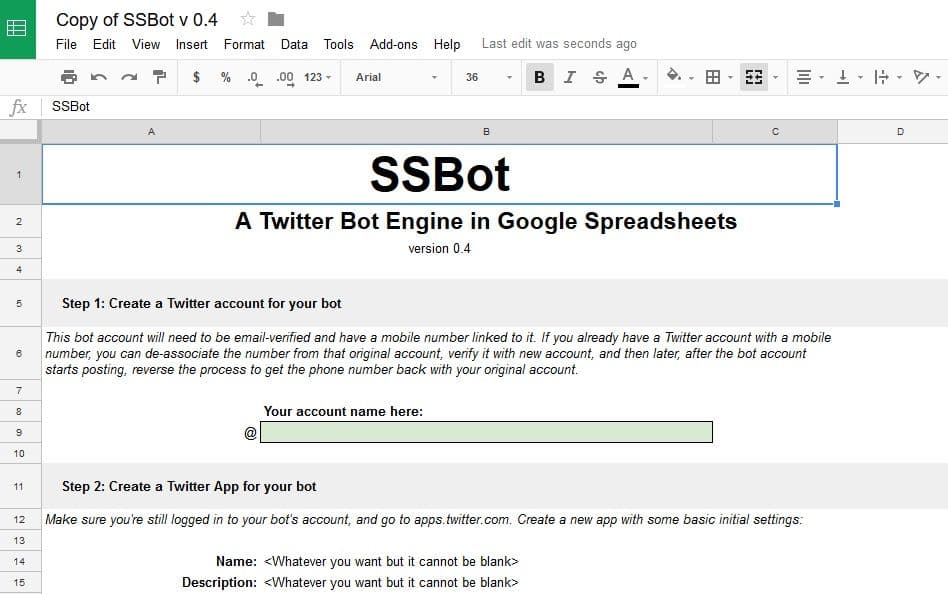Expand borders dropdown arrow
Image resolution: width=948 pixels, height=594 pixels.
[730, 78]
